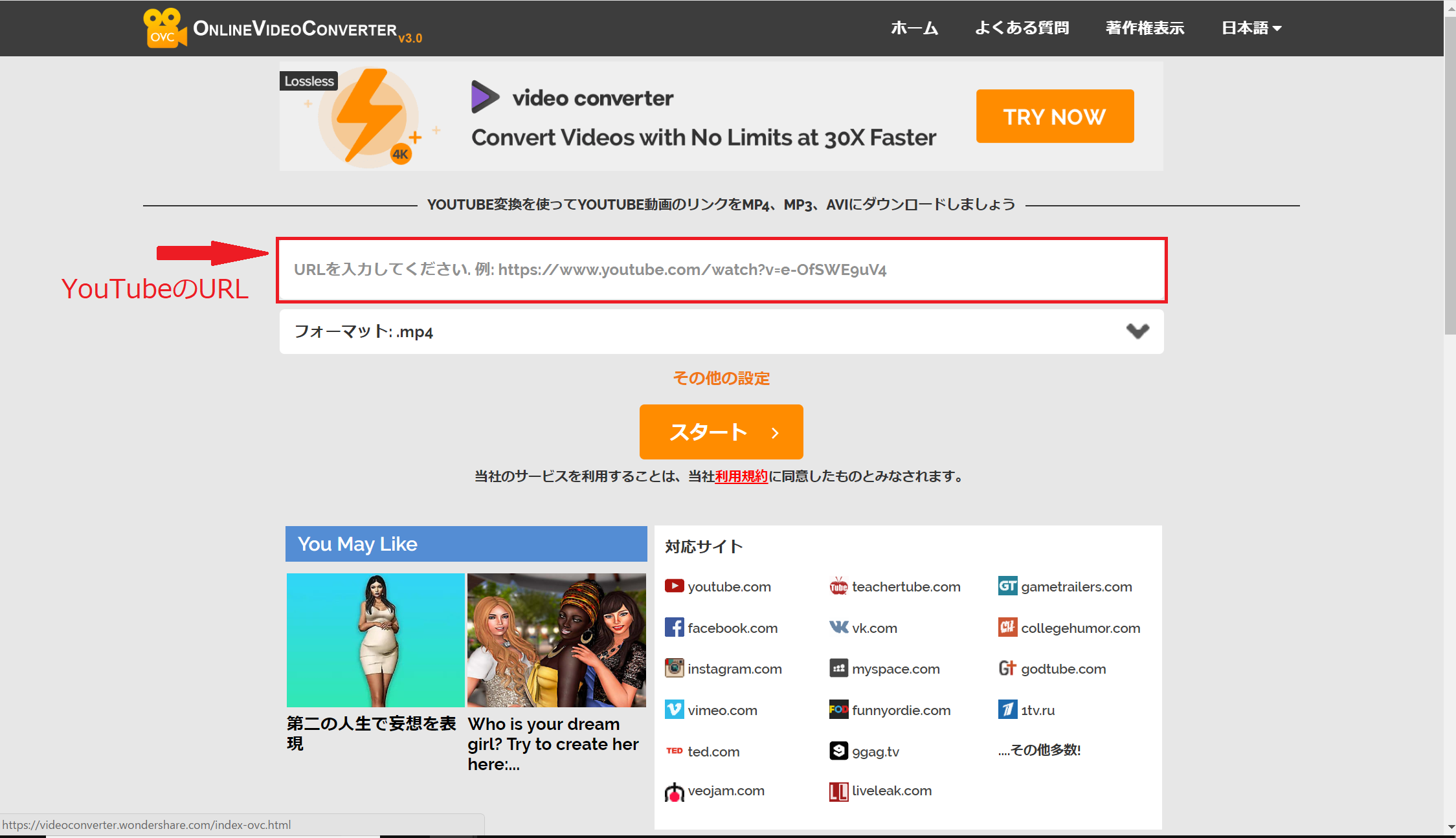The image size is (1456, 838).
Task: Click the veojam.com site icon
Action: tap(674, 791)
